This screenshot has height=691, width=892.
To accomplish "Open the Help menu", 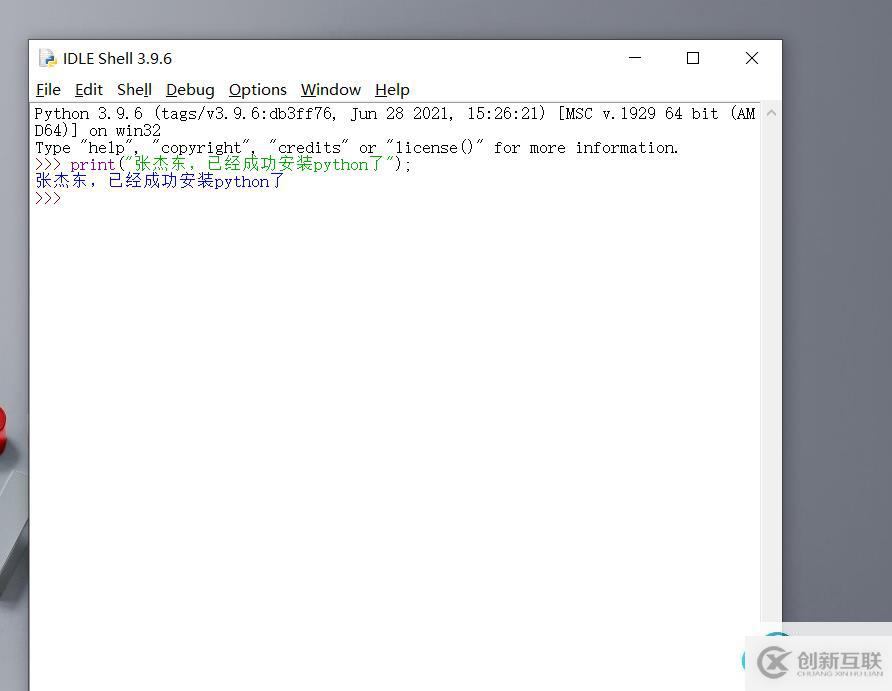I will click(x=392, y=90).
